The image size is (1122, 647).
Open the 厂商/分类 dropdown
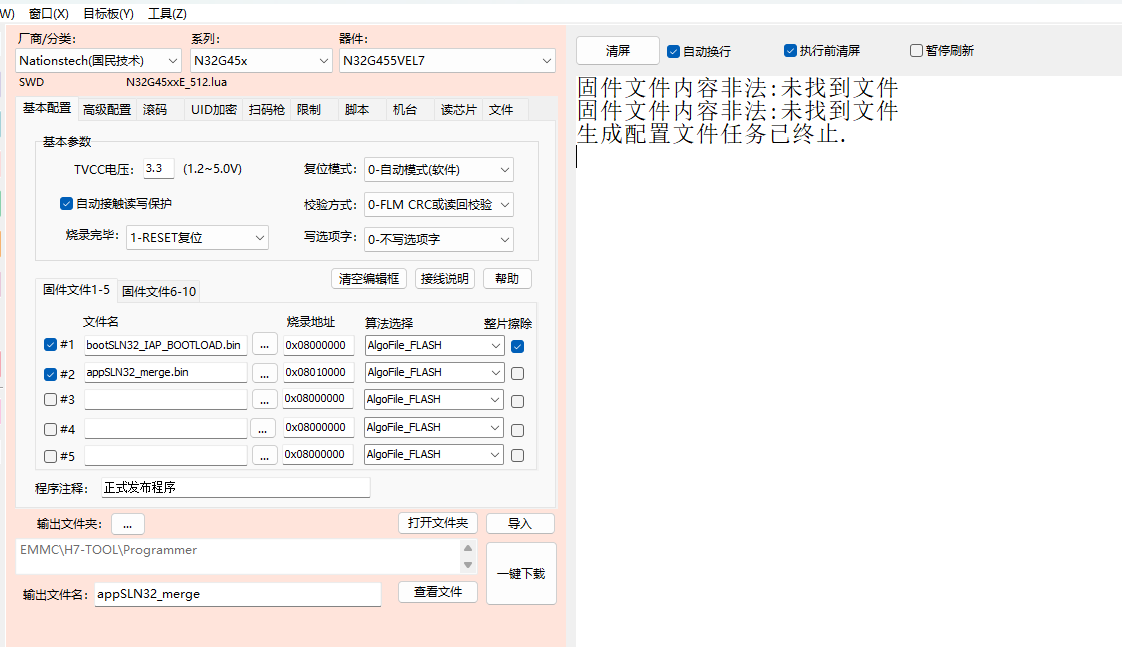point(99,61)
